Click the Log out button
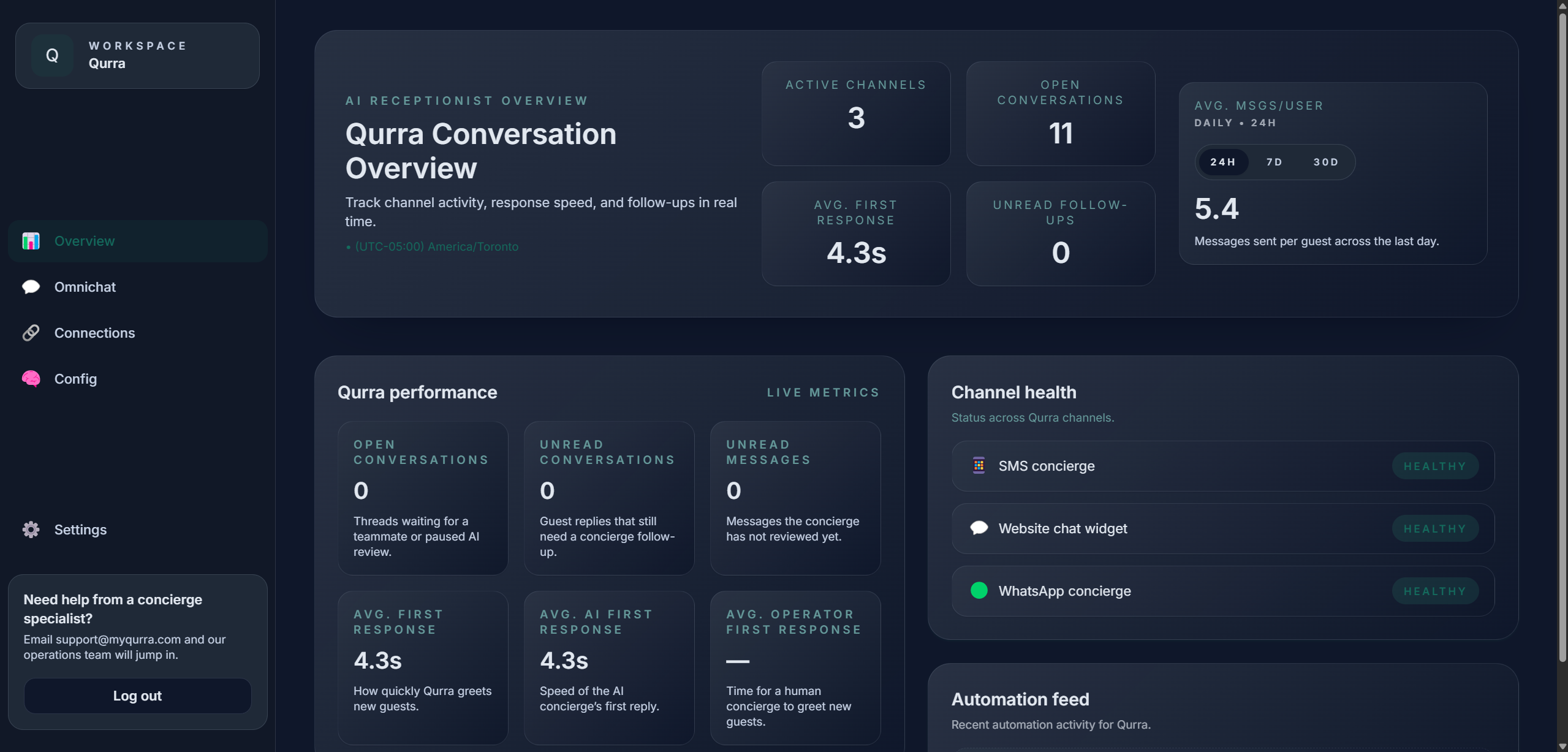This screenshot has height=752, width=1568. pos(137,695)
